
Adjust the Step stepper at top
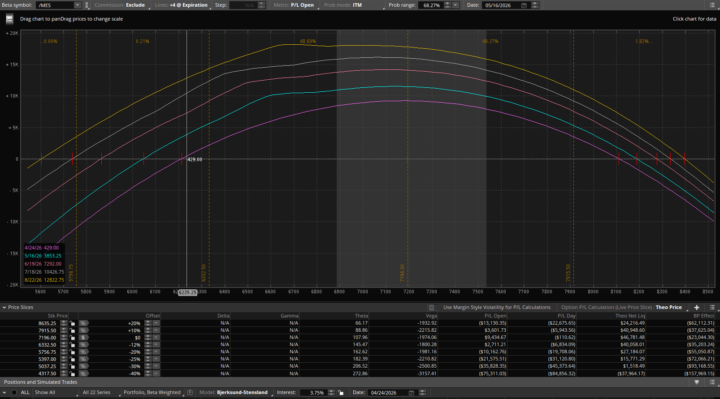click(261, 5)
